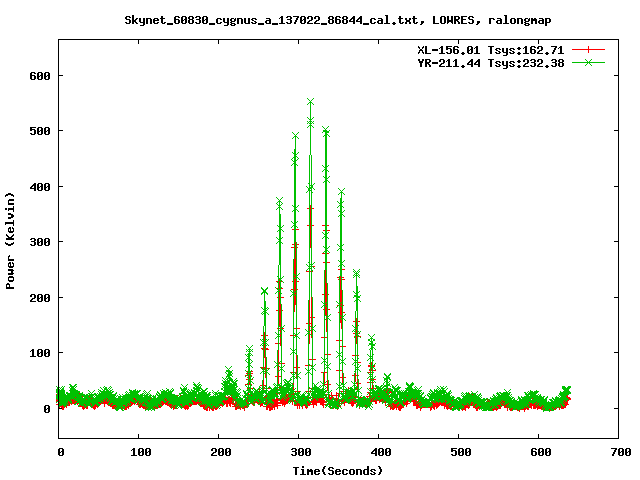Click the Time(Seconds) x-axis label

click(338, 471)
